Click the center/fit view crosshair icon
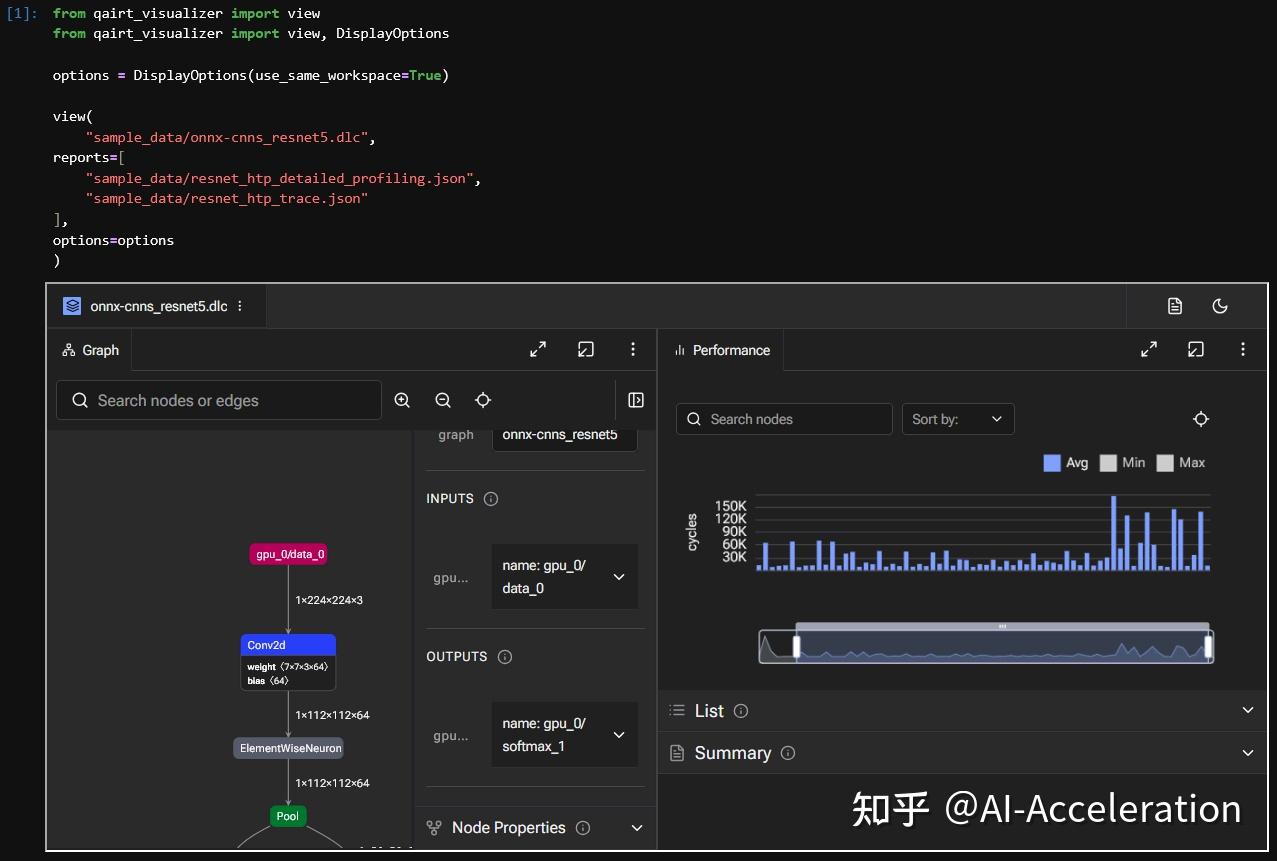1277x861 pixels. click(x=483, y=400)
